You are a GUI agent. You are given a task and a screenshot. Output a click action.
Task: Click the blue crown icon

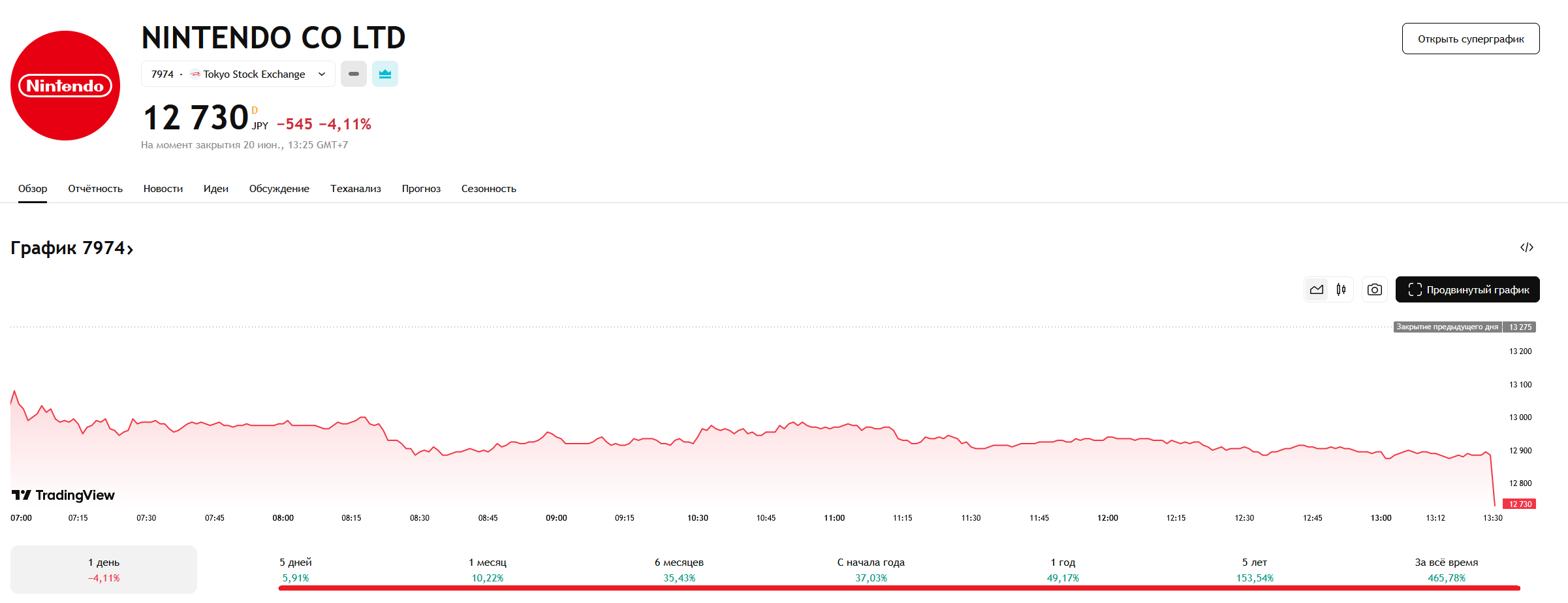click(x=385, y=74)
